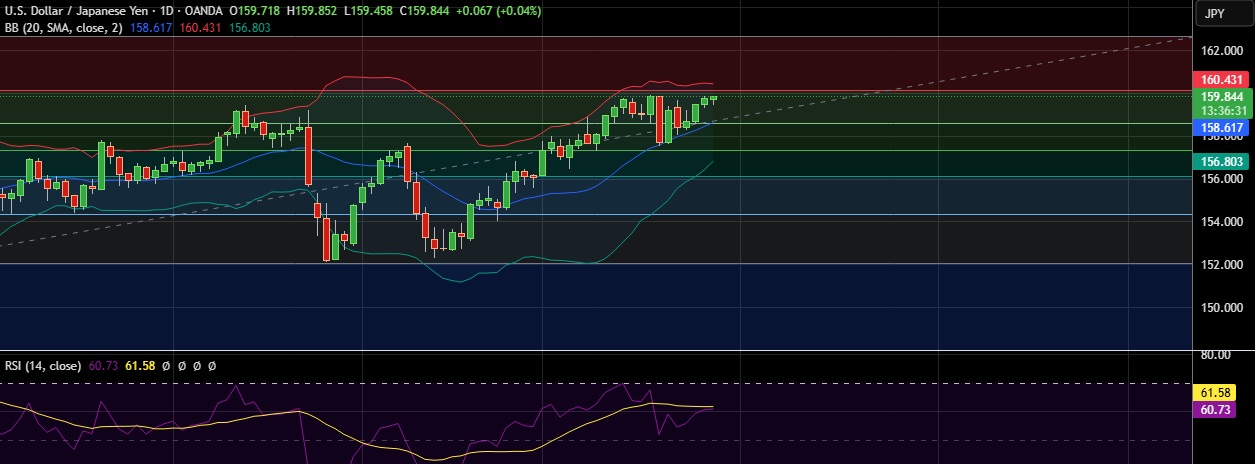Click the OANDA source name in the title
Viewport: 1255px width, 464px height.
click(203, 11)
